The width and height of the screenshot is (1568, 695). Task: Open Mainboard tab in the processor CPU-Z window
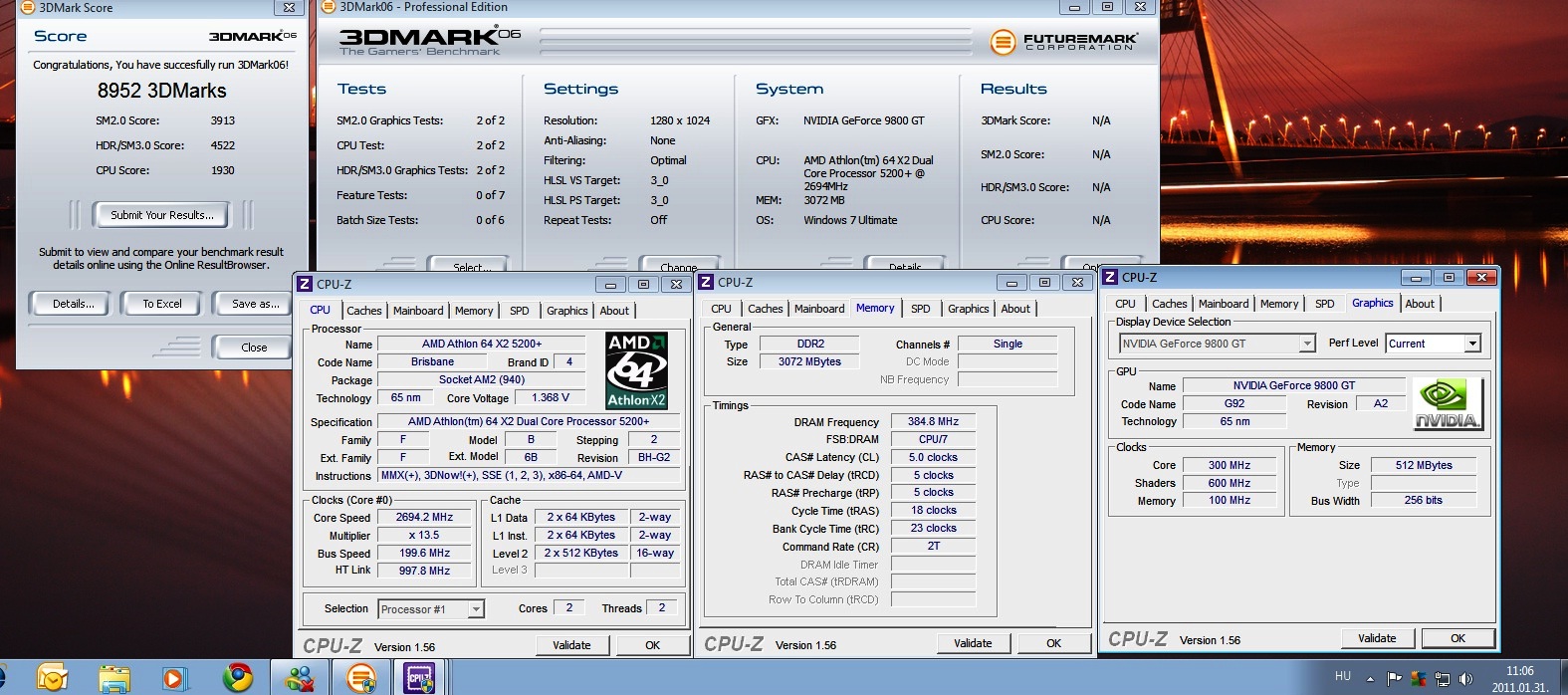[418, 311]
